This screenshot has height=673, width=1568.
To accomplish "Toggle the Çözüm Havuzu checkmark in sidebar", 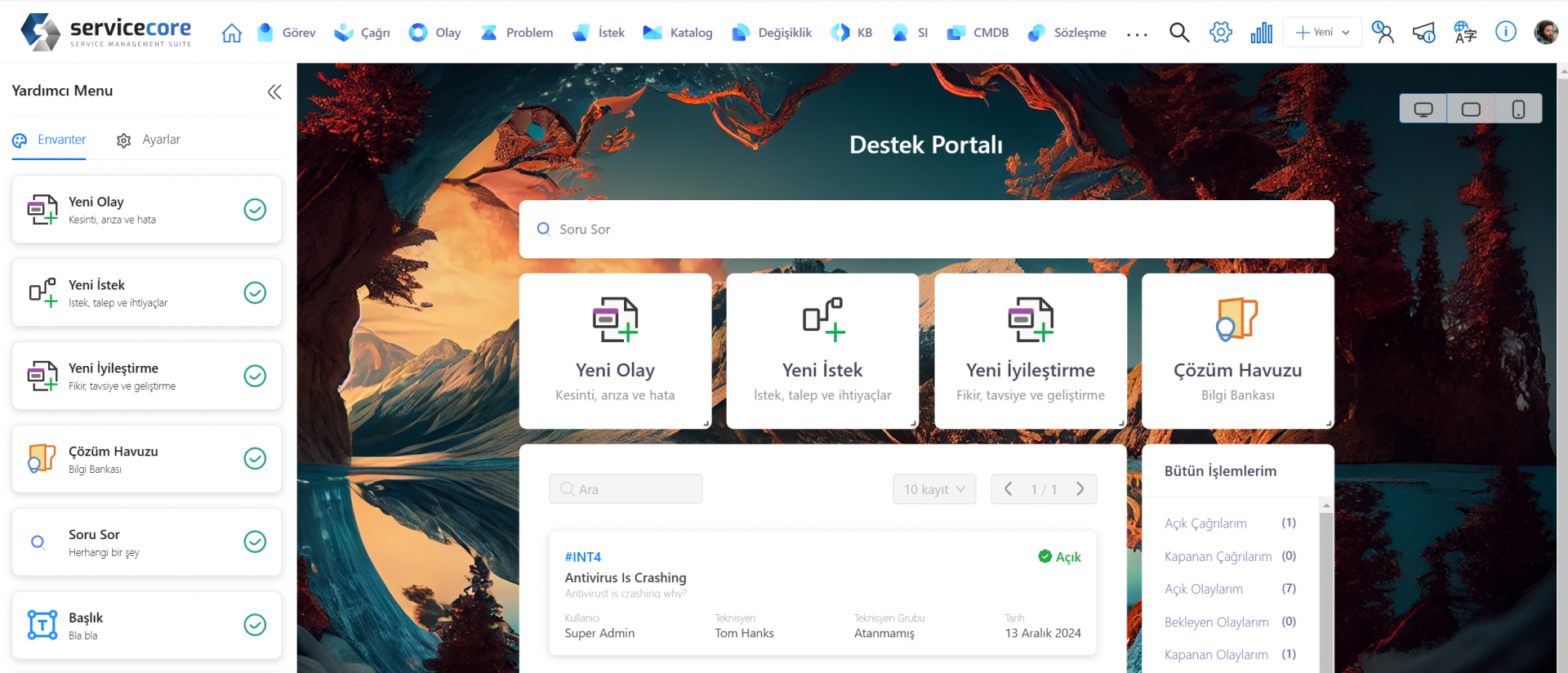I will tap(255, 459).
